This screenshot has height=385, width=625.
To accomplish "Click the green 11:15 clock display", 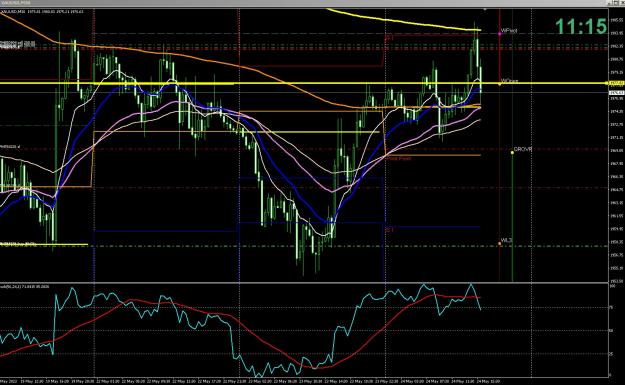I will (x=581, y=26).
